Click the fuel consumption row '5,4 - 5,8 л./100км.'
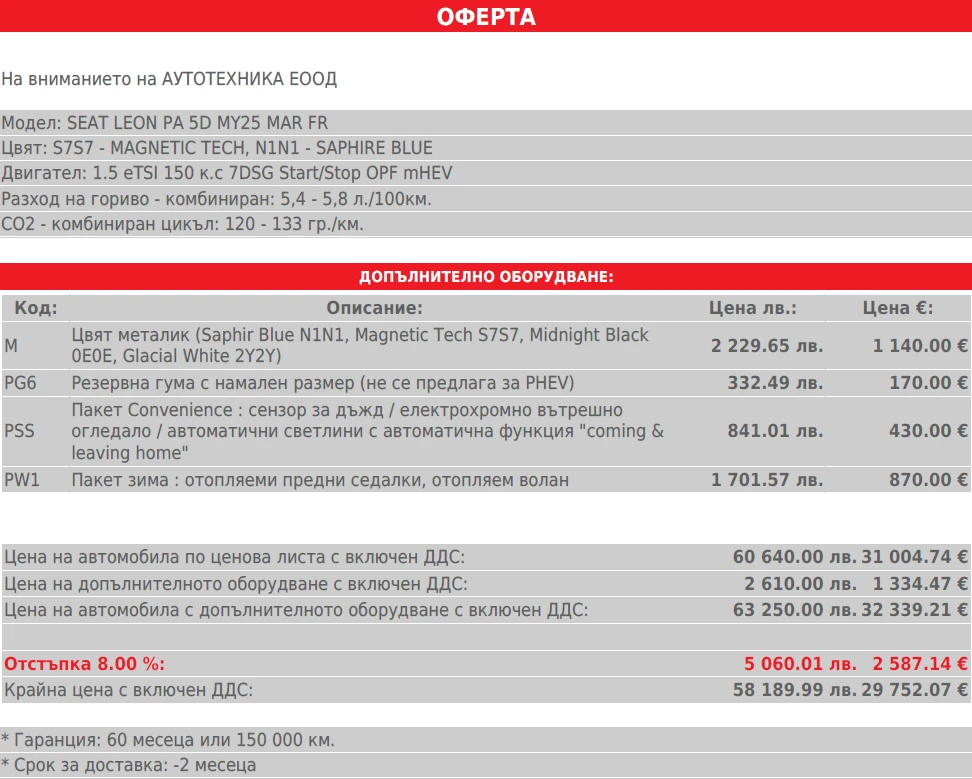Screen dimensions: 972x779 (x=486, y=199)
